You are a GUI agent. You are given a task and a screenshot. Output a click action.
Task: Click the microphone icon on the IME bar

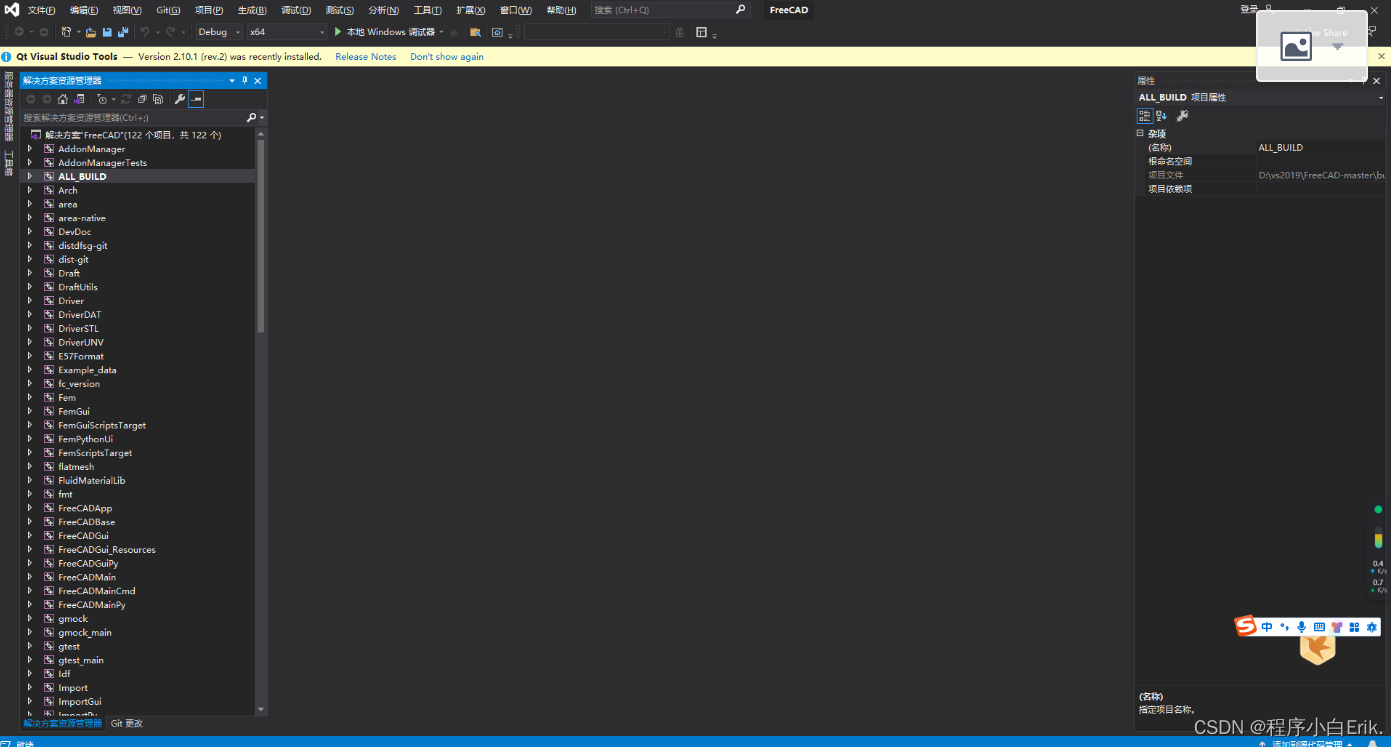[1302, 627]
